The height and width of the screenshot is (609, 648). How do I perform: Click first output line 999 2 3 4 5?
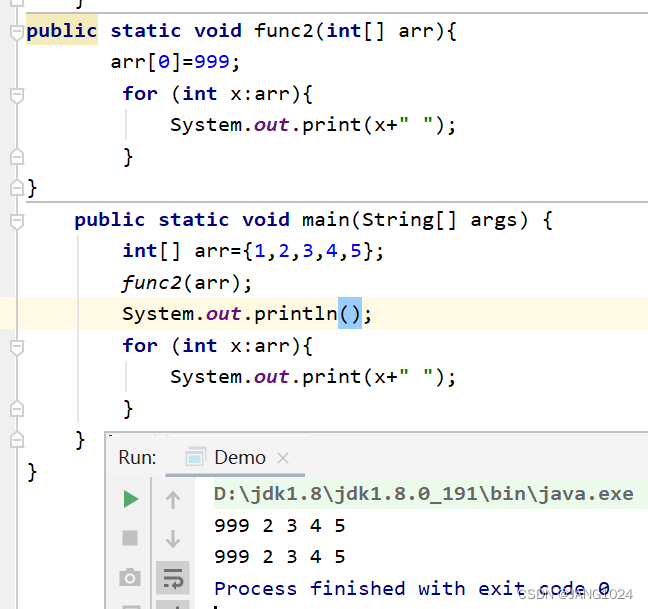tap(279, 526)
